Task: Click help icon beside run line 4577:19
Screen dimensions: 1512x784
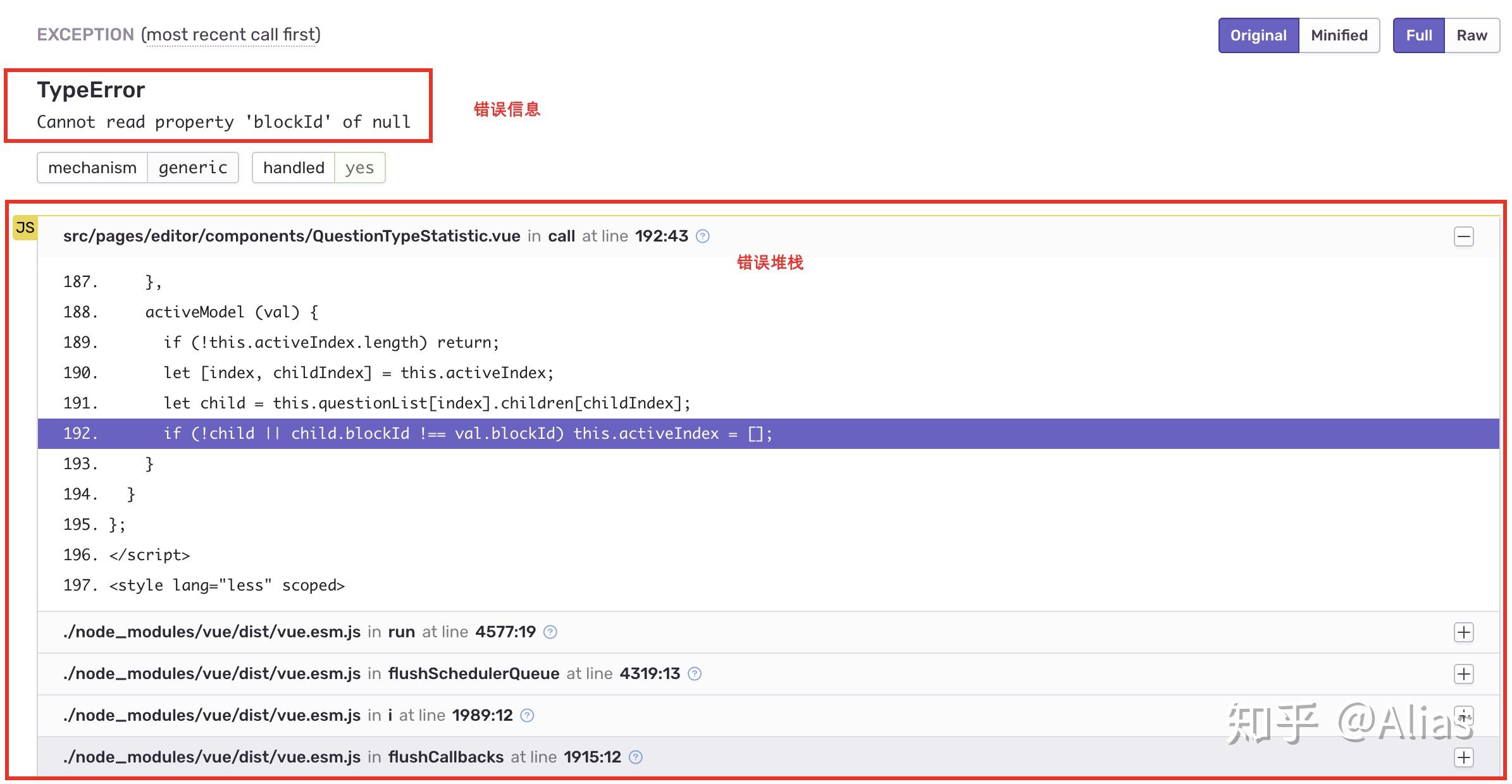Action: click(550, 632)
